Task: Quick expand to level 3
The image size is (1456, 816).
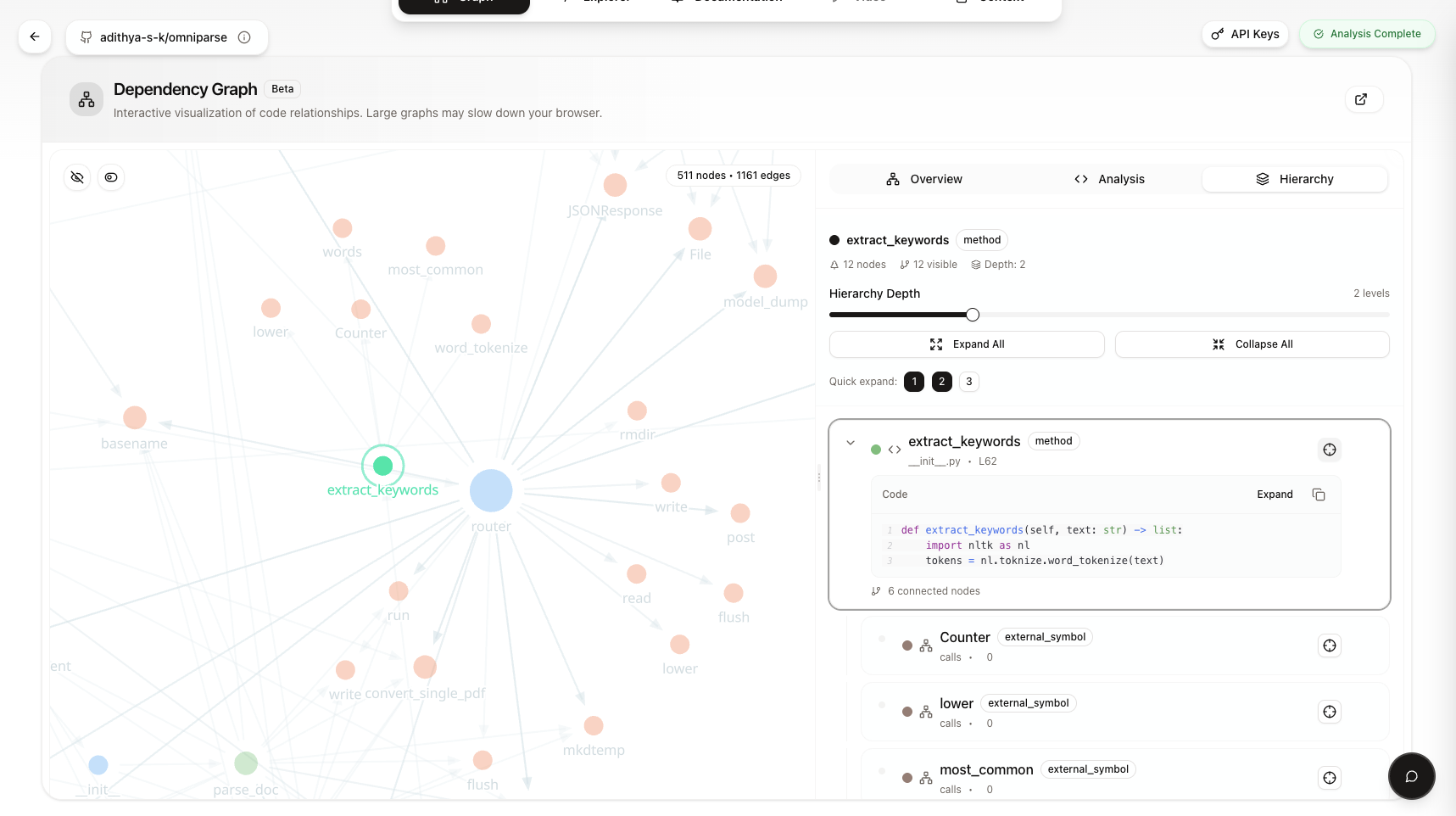Action: [x=968, y=382]
